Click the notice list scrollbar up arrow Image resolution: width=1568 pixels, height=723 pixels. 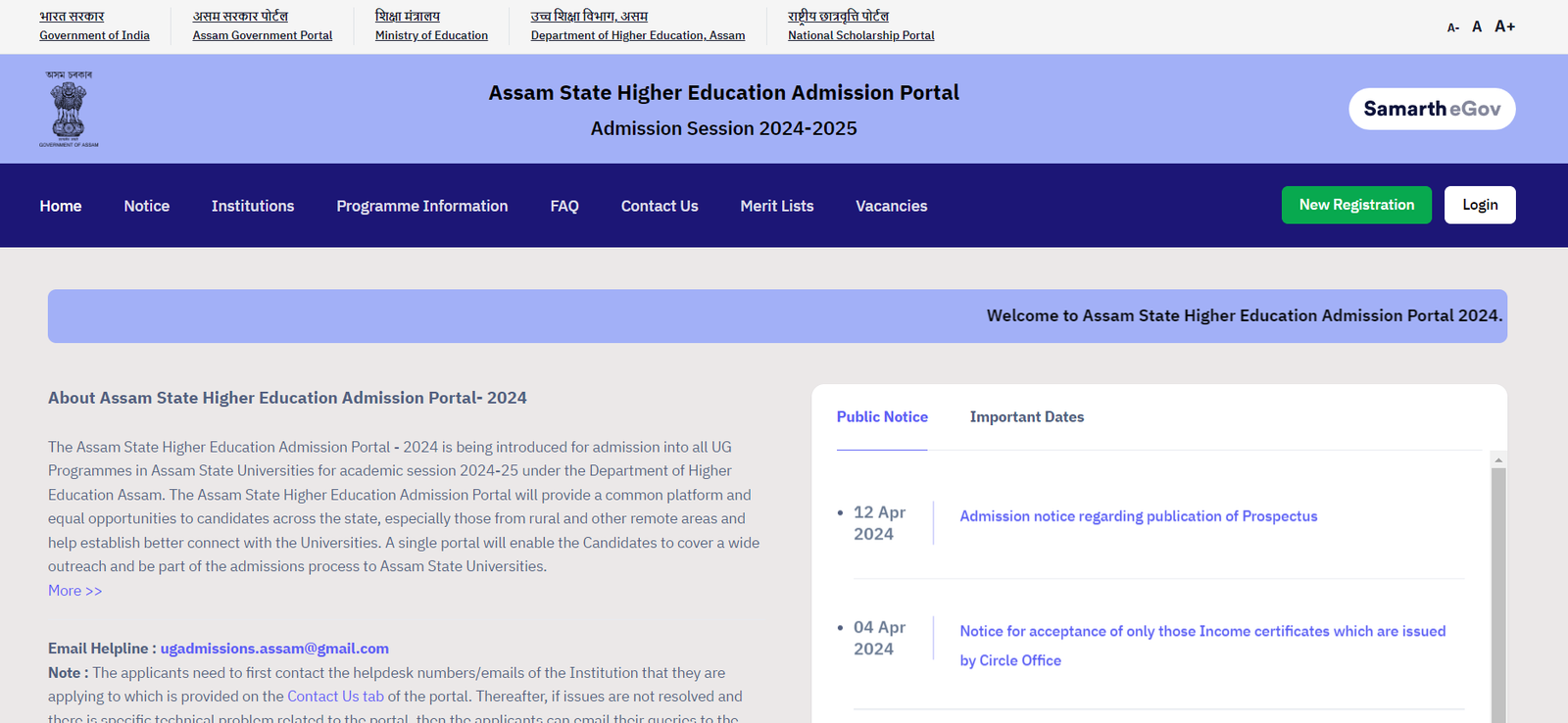[x=1498, y=459]
